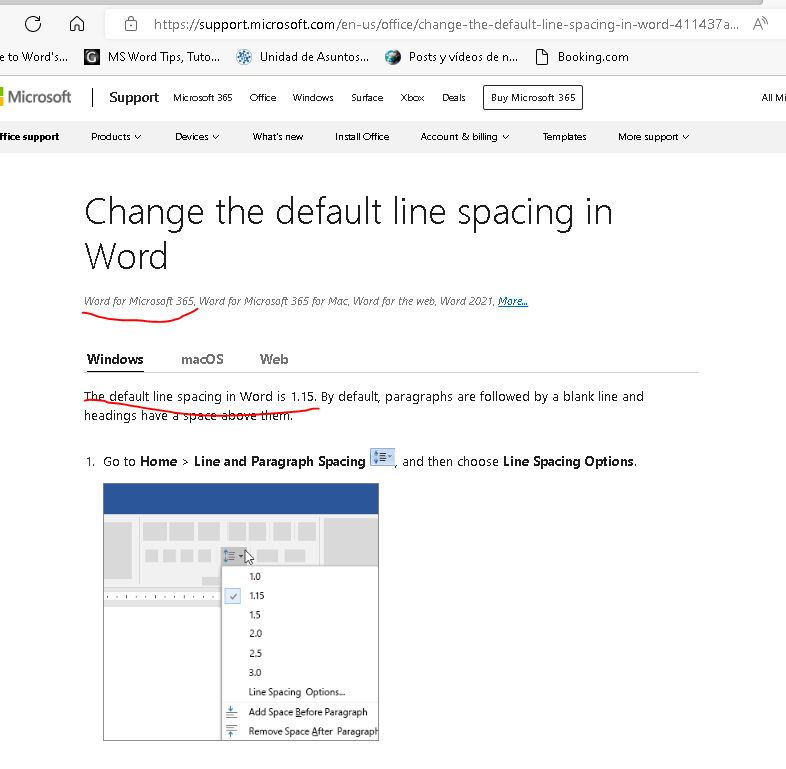Click the Word line spacing menu screenshot
This screenshot has width=786, height=769.
click(x=241, y=612)
